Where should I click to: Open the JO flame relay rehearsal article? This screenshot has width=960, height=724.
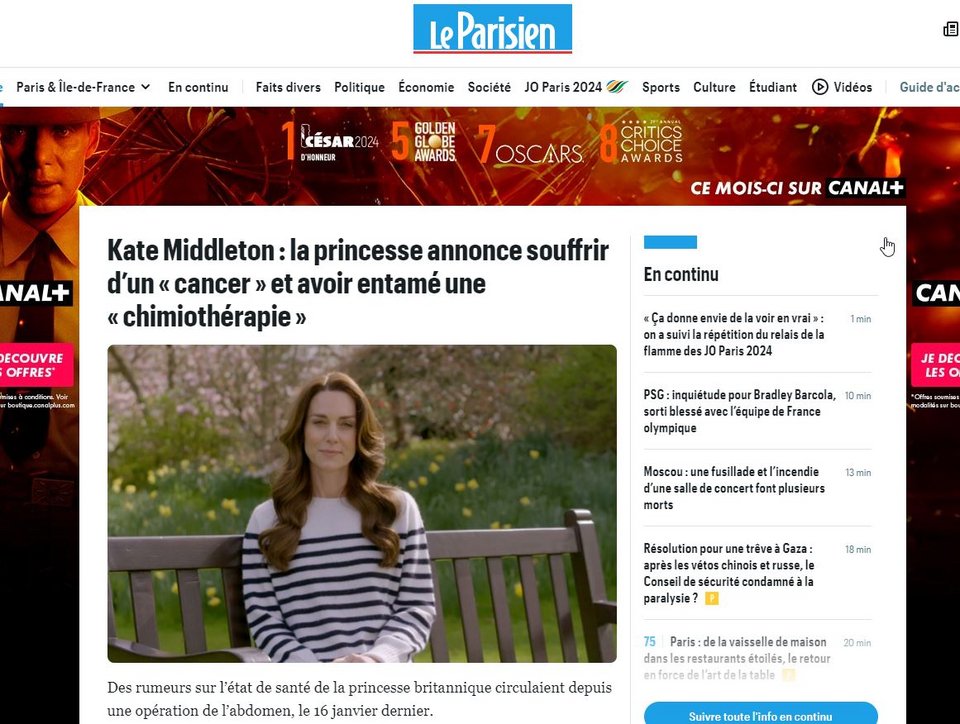(733, 334)
